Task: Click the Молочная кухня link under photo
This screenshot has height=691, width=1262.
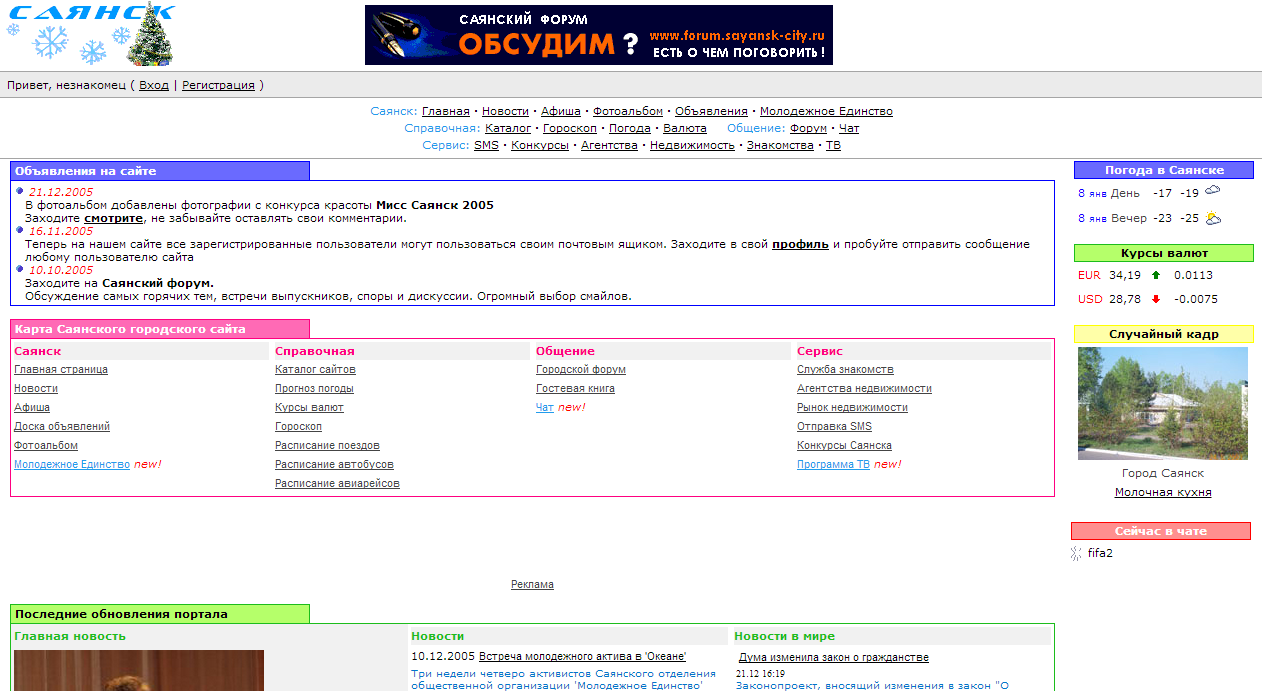Action: [1163, 492]
